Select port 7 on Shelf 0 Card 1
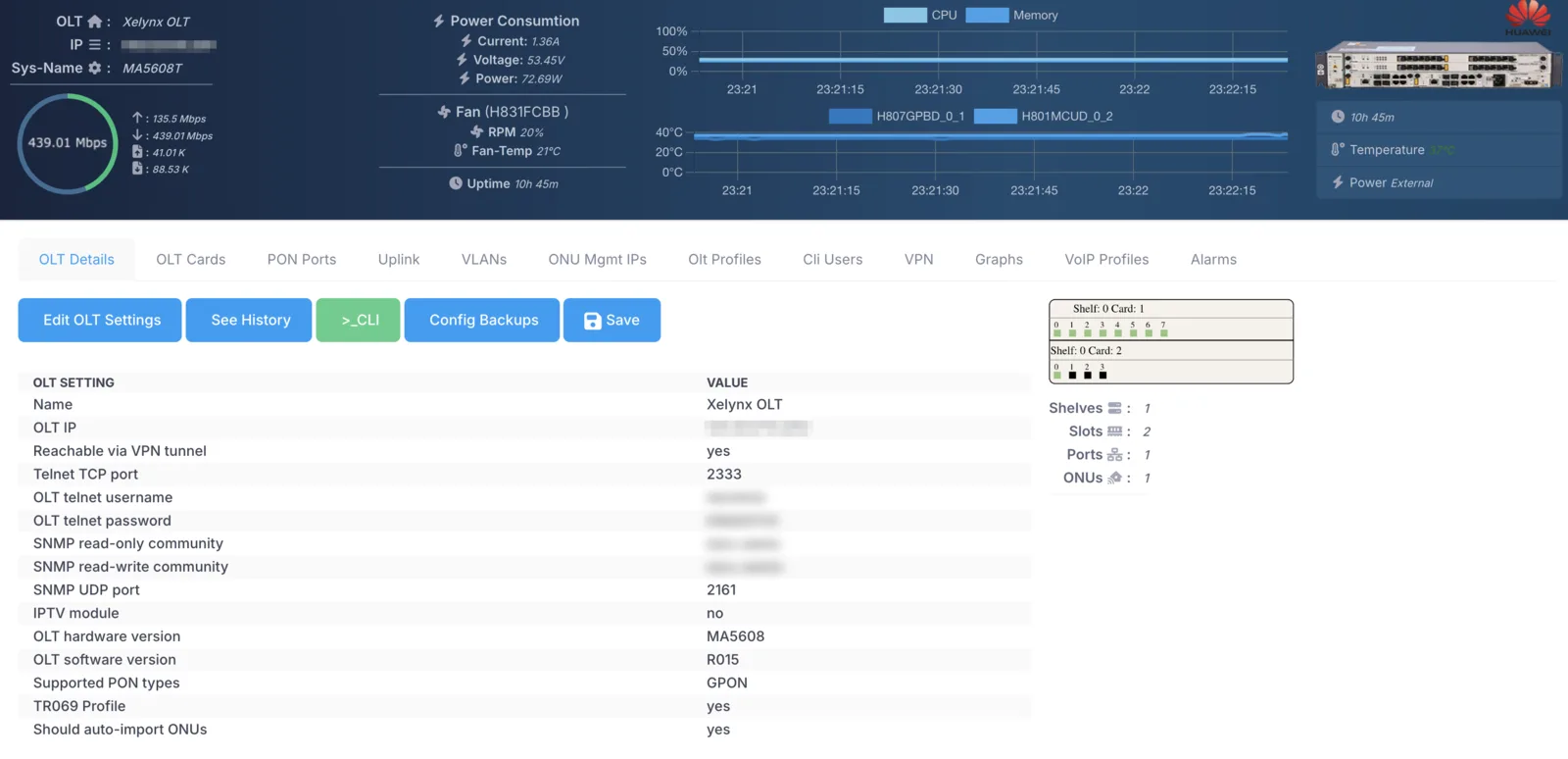 point(1164,332)
